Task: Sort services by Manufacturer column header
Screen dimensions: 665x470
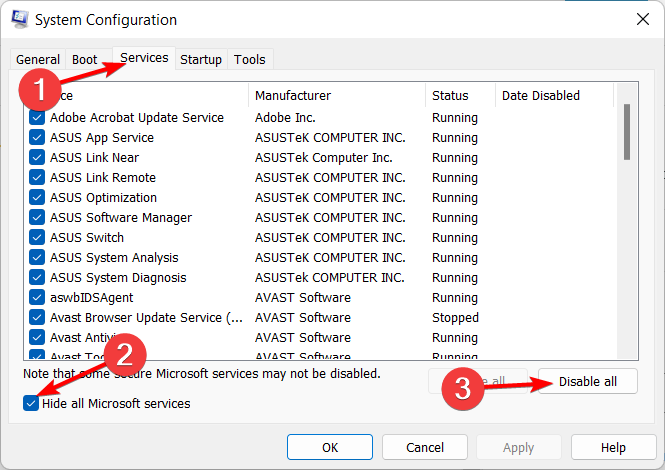Action: coord(335,96)
